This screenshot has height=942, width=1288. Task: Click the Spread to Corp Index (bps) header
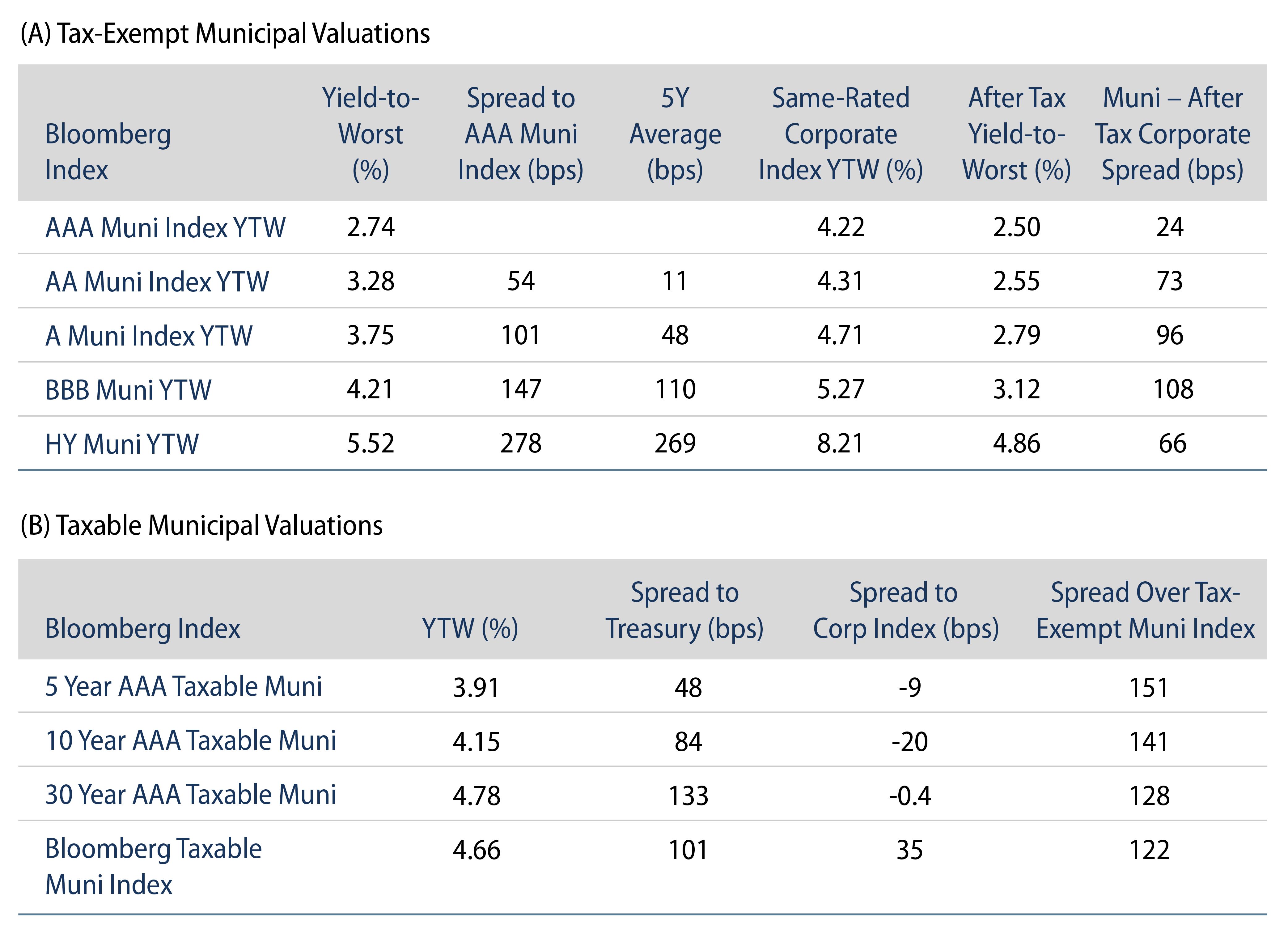[905, 610]
